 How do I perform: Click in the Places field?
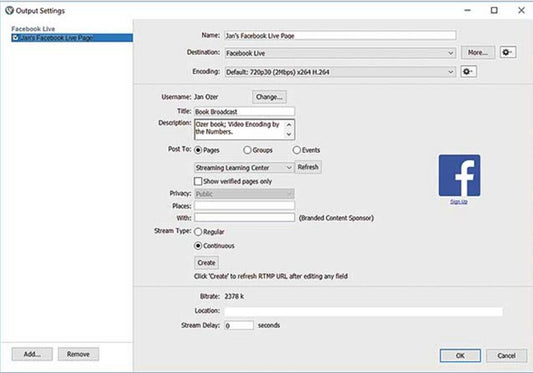click(x=244, y=206)
